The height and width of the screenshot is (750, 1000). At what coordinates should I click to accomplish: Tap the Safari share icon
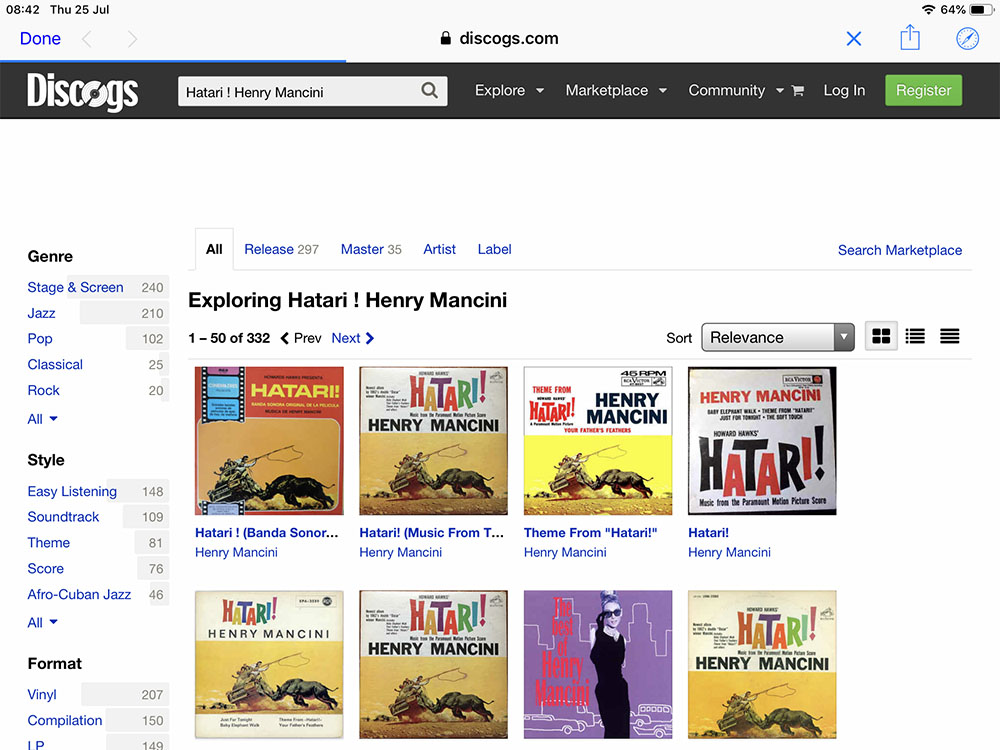(909, 38)
